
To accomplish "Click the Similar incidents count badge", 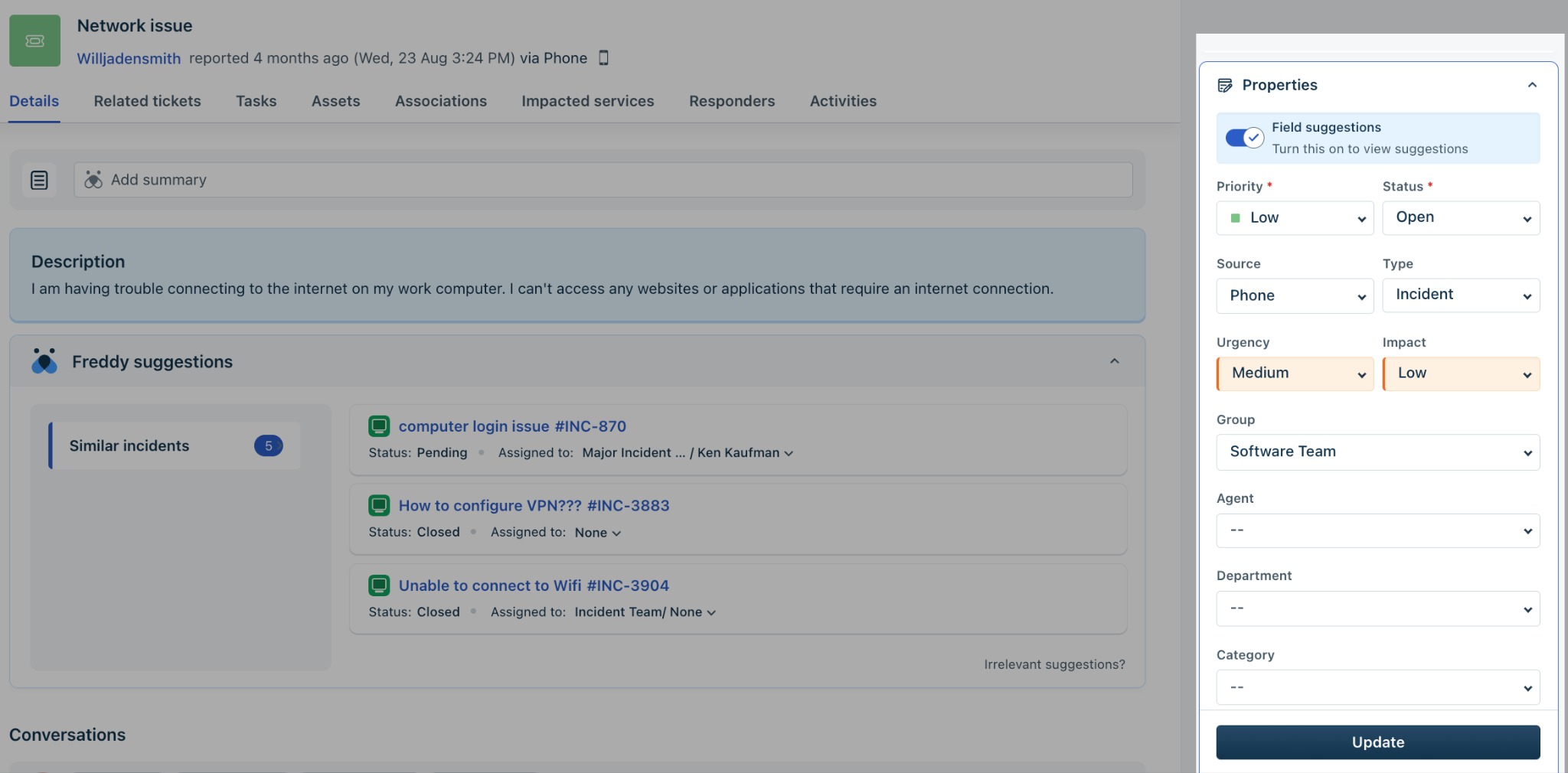I will tap(269, 445).
